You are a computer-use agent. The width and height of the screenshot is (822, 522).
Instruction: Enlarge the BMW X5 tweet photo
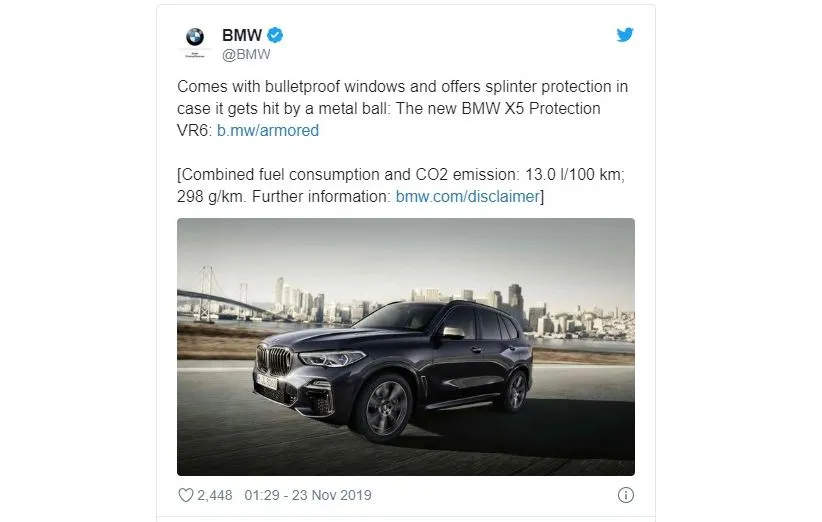coord(406,347)
